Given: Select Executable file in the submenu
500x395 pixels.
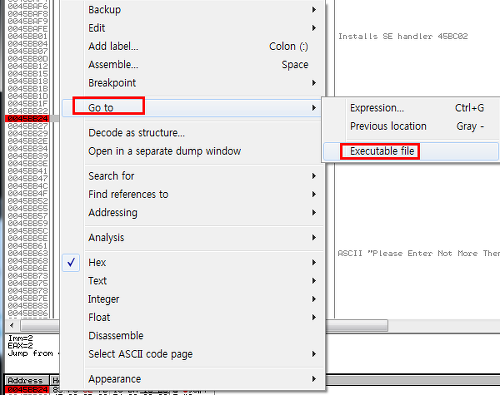Looking at the screenshot, I should (411, 151).
